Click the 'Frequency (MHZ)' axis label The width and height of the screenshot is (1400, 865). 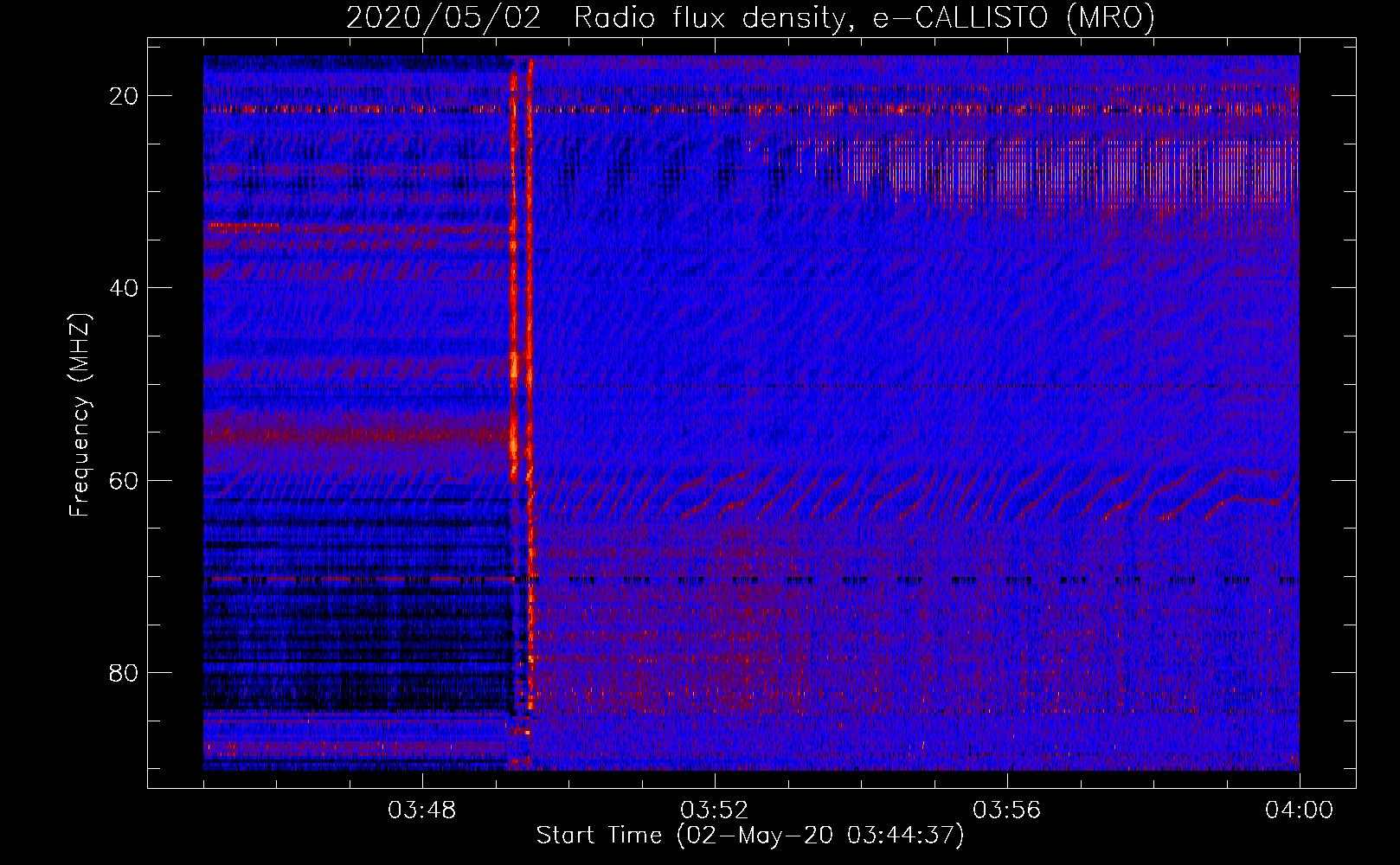tap(80, 415)
